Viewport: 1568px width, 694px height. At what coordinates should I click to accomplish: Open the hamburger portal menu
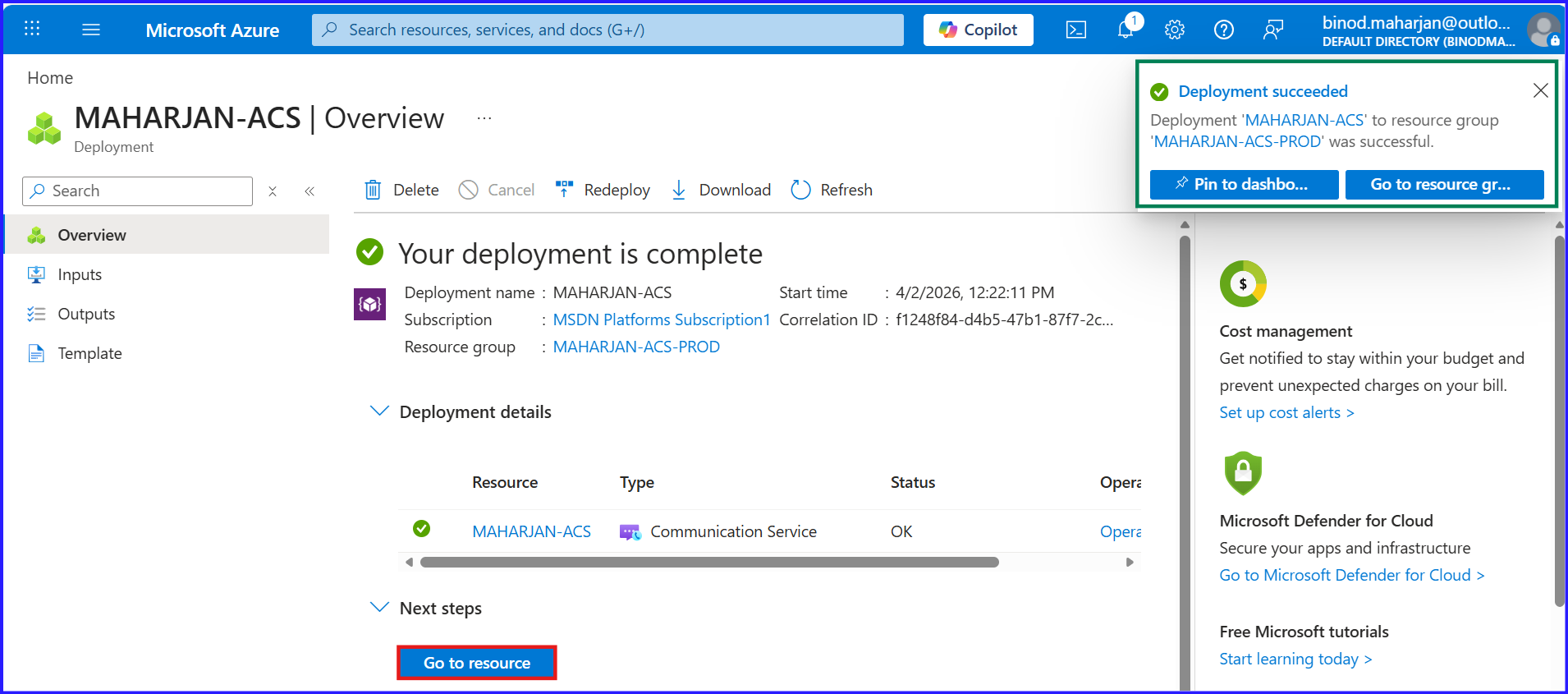pos(91,30)
